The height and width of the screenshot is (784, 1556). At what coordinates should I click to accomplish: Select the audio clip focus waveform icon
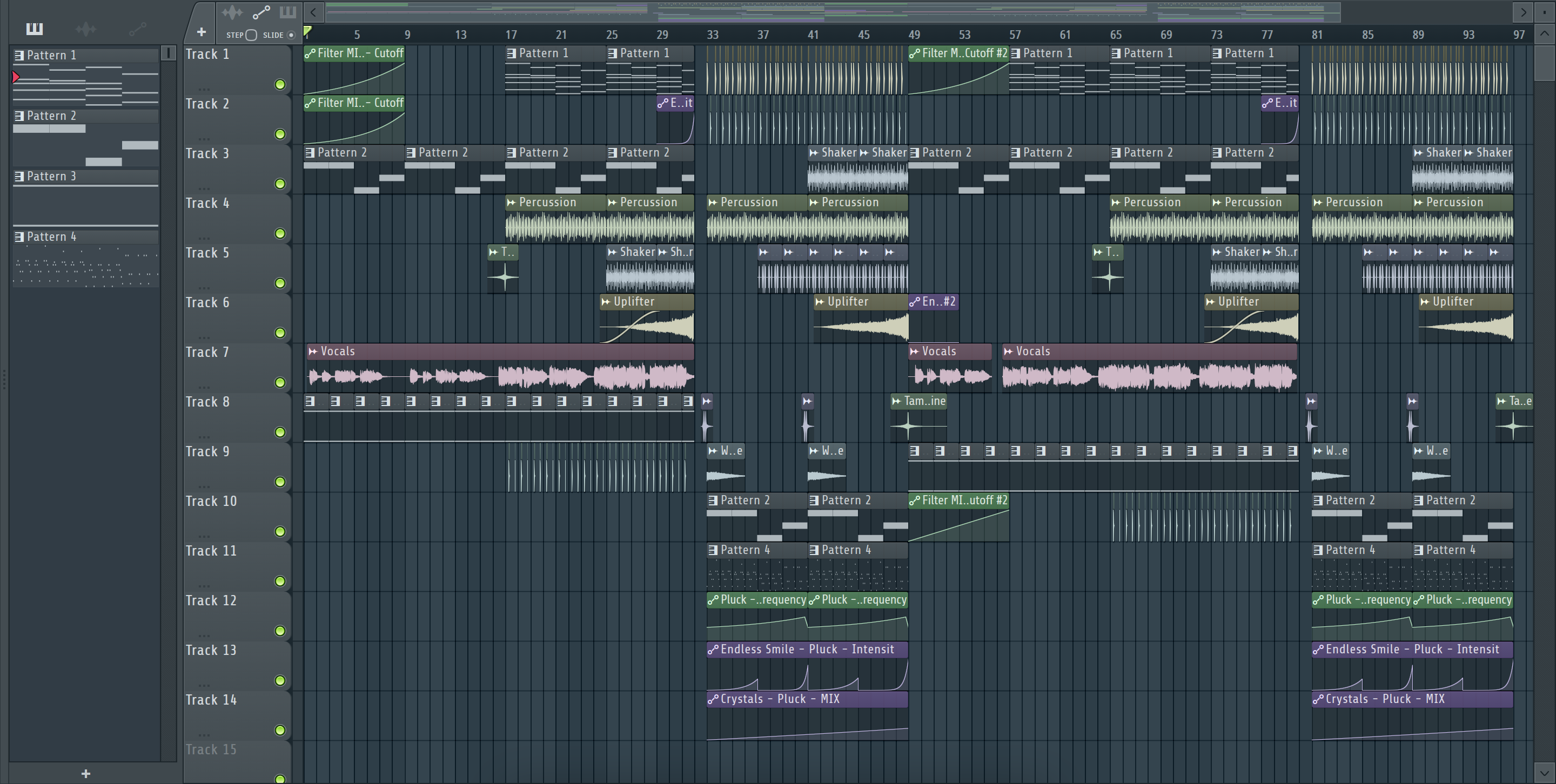pyautogui.click(x=232, y=12)
